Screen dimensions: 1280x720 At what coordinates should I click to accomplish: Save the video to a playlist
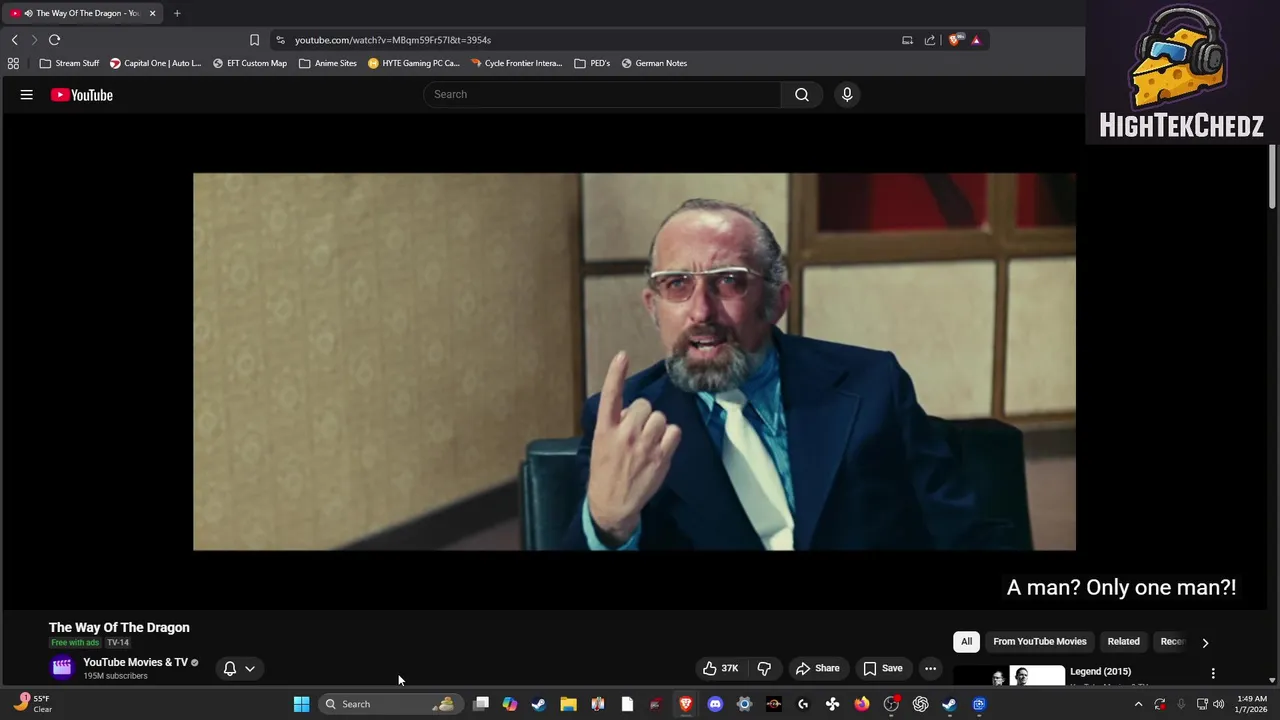tap(883, 668)
